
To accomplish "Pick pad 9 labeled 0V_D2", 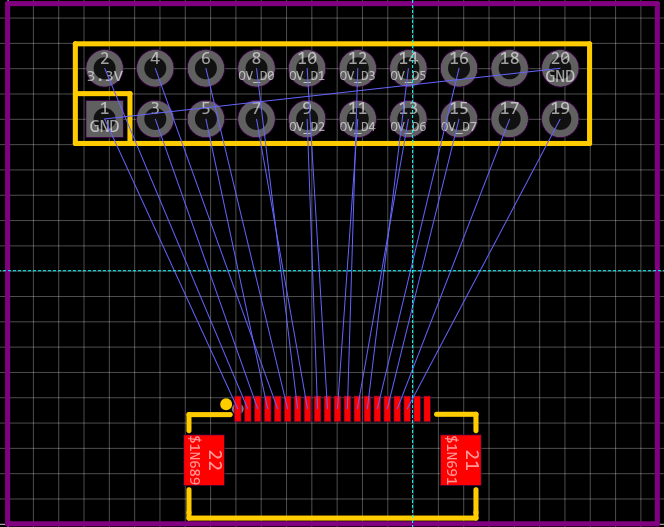I will (307, 119).
